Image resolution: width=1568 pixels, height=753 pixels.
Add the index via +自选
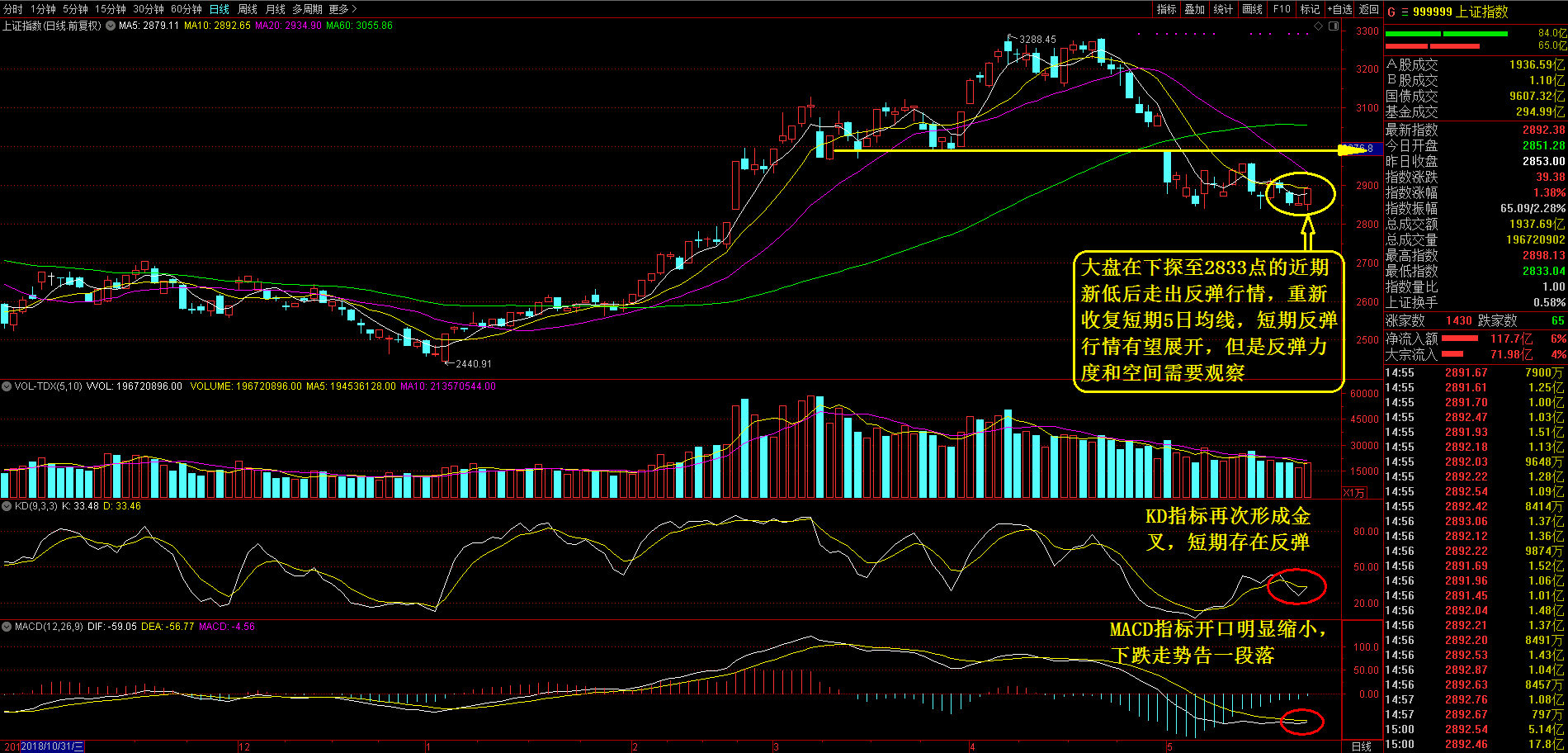[x=1339, y=9]
